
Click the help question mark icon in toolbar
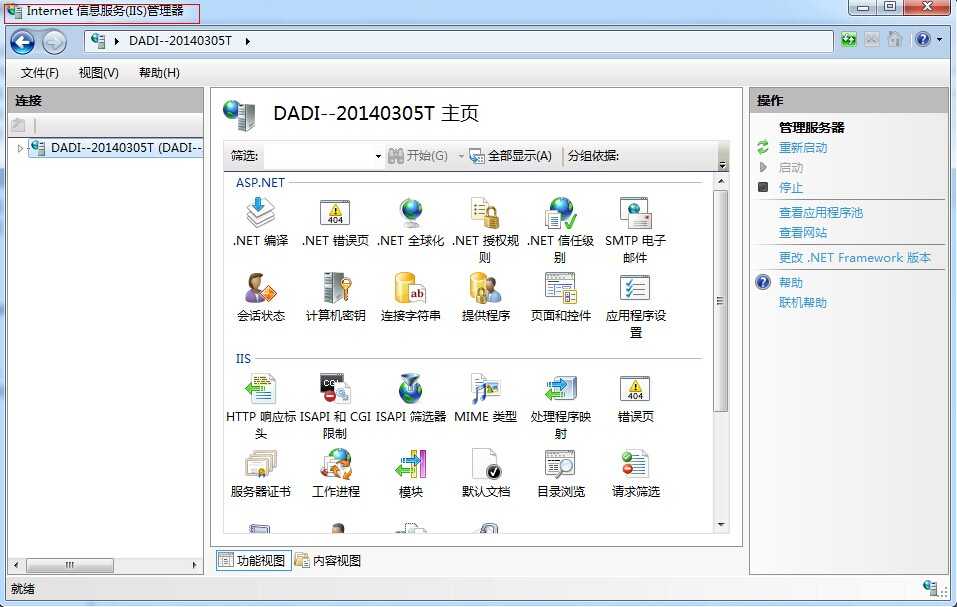coord(923,40)
